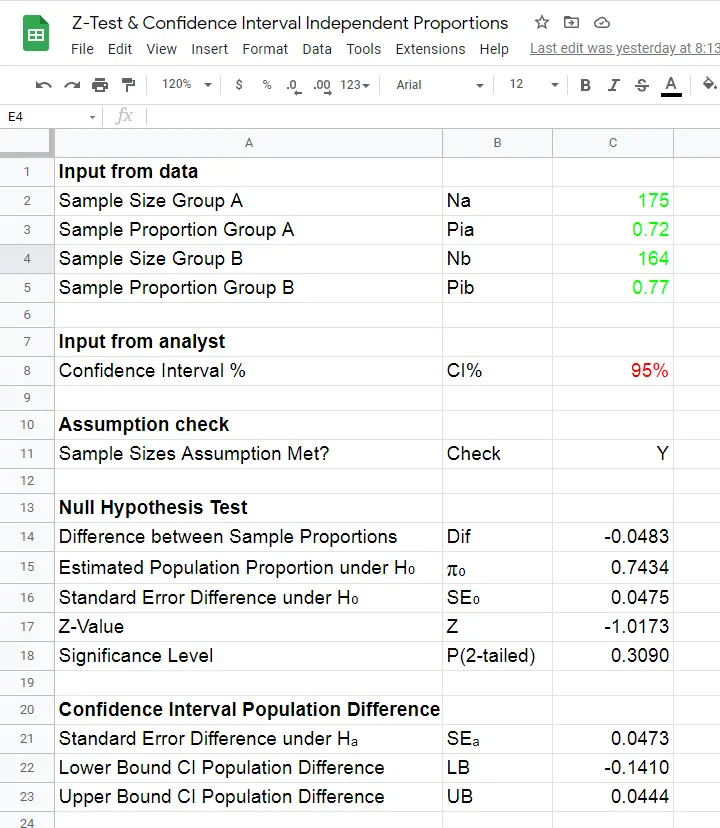The height and width of the screenshot is (828, 720).
Task: Select the P(2-tailed) label cell
Action: coord(497,656)
